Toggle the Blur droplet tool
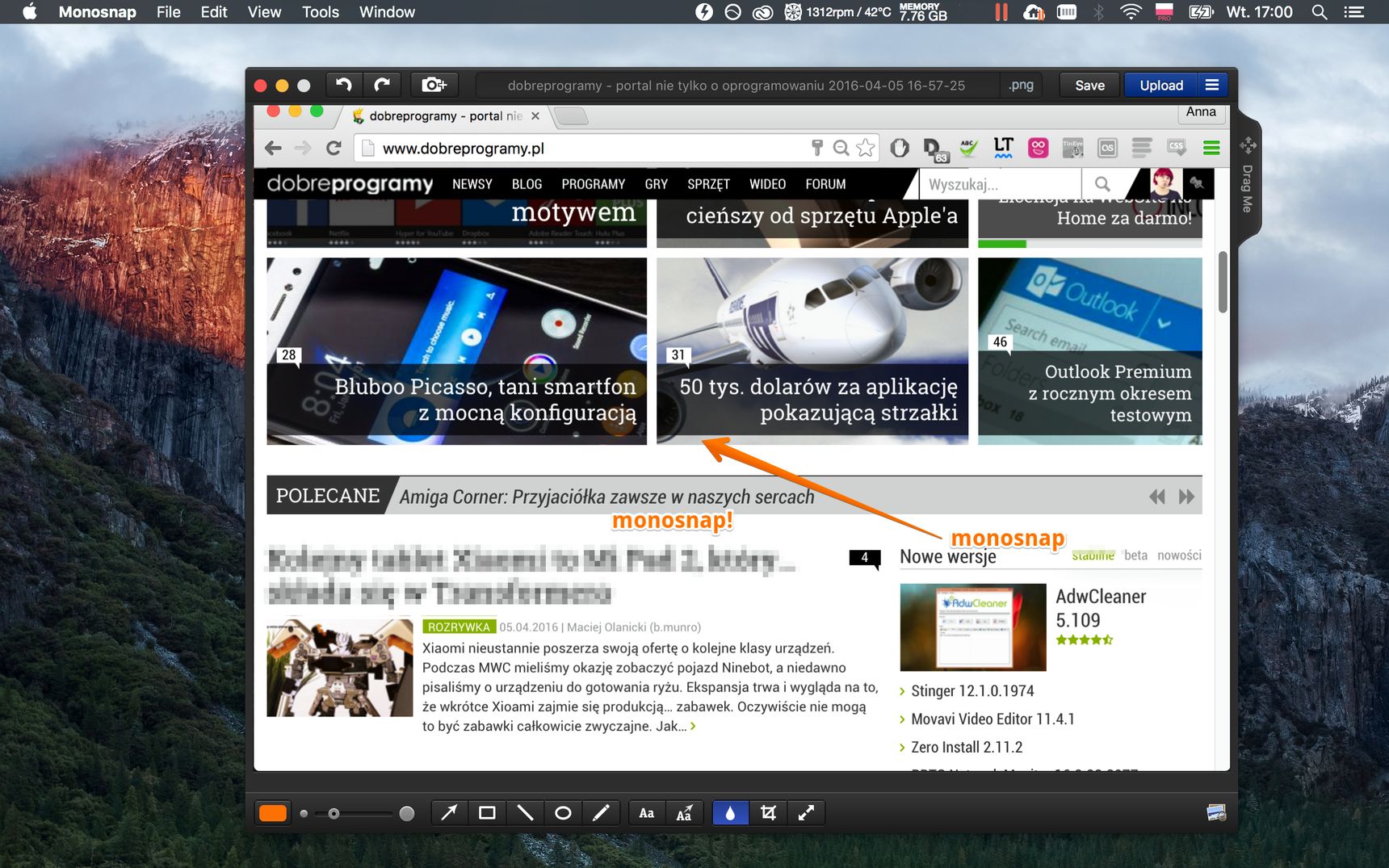Image resolution: width=1389 pixels, height=868 pixels. coord(730,813)
